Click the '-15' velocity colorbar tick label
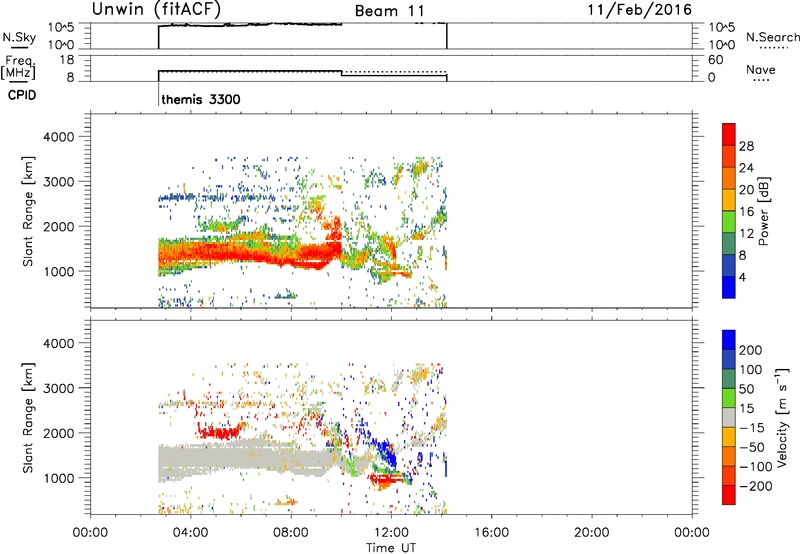The height and width of the screenshot is (554, 800). pyautogui.click(x=752, y=427)
